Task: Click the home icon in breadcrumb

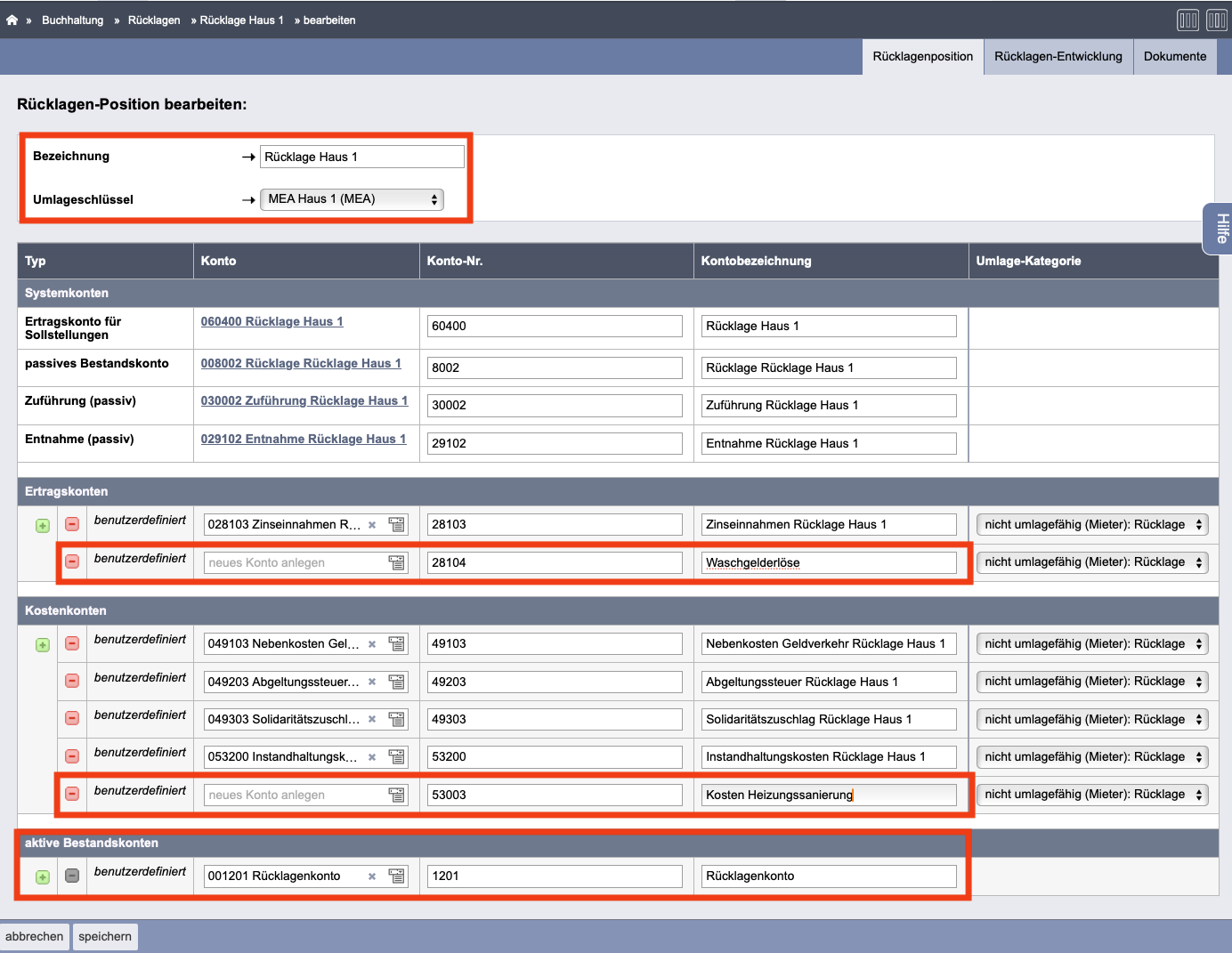Action: tap(12, 20)
